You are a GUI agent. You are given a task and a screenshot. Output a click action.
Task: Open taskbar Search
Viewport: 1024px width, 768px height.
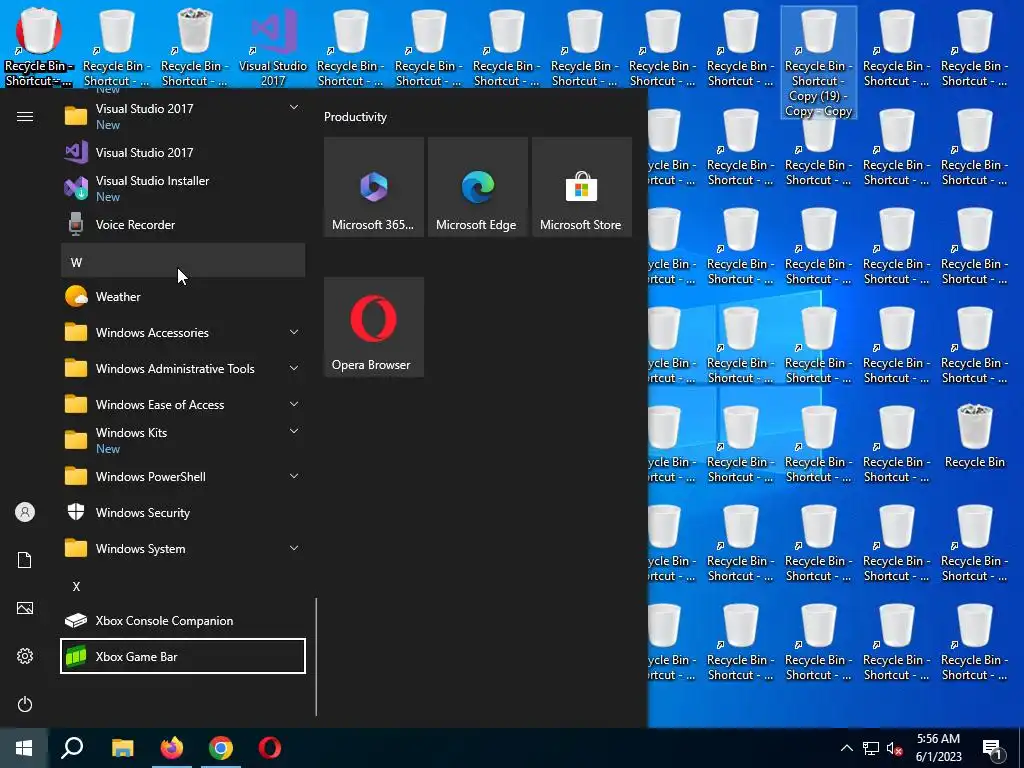coord(72,748)
